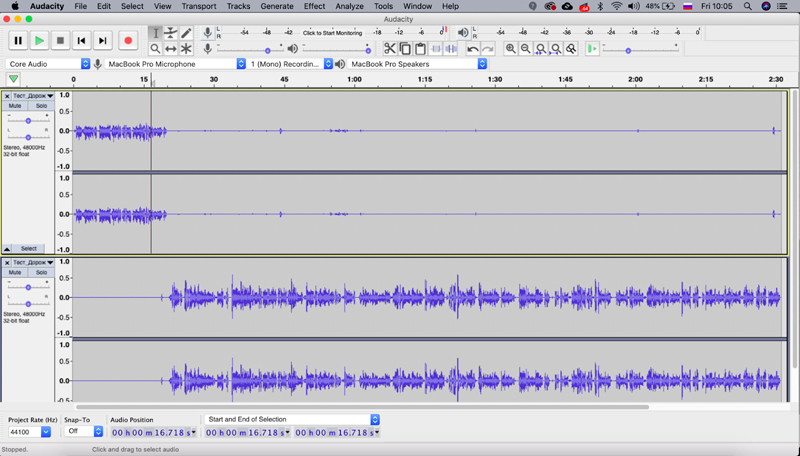Open the MacBook Pro Microphone device dropdown
800x456 pixels.
176,64
